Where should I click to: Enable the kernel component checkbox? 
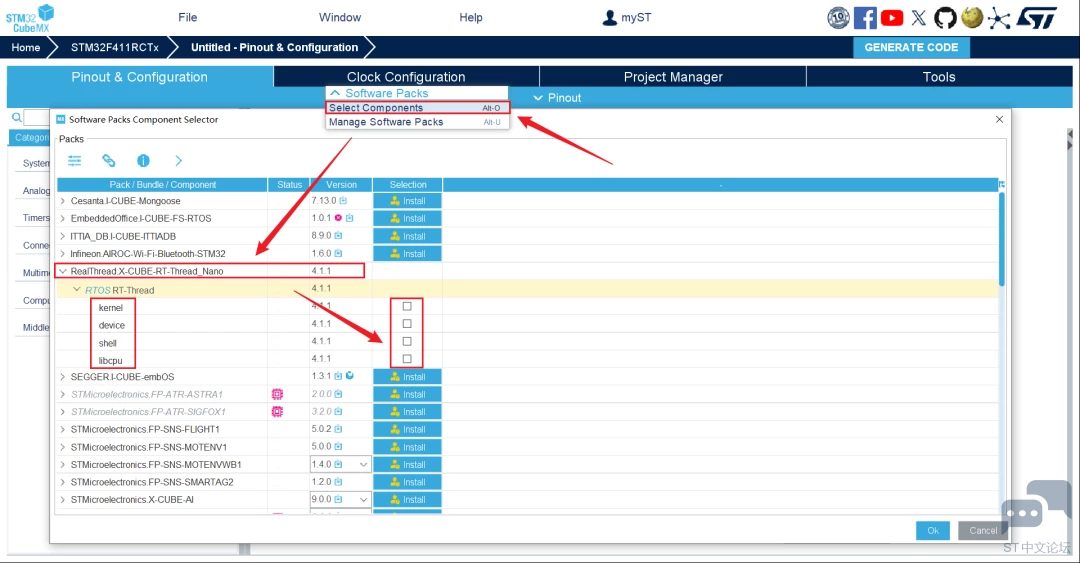pos(407,306)
